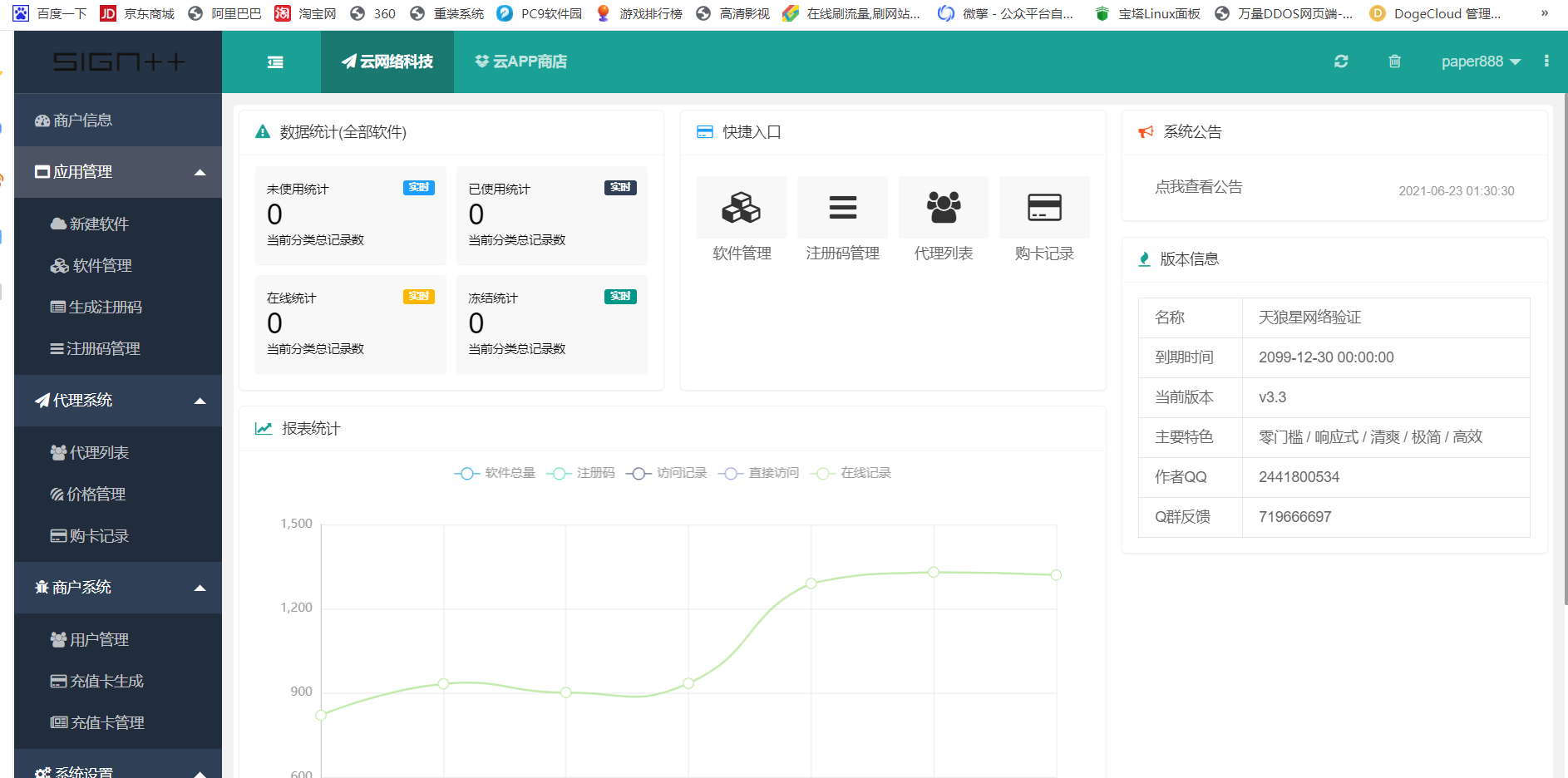The height and width of the screenshot is (778, 1568).
Task: Collapse the 代理系统 sidebar section
Action: 118,400
